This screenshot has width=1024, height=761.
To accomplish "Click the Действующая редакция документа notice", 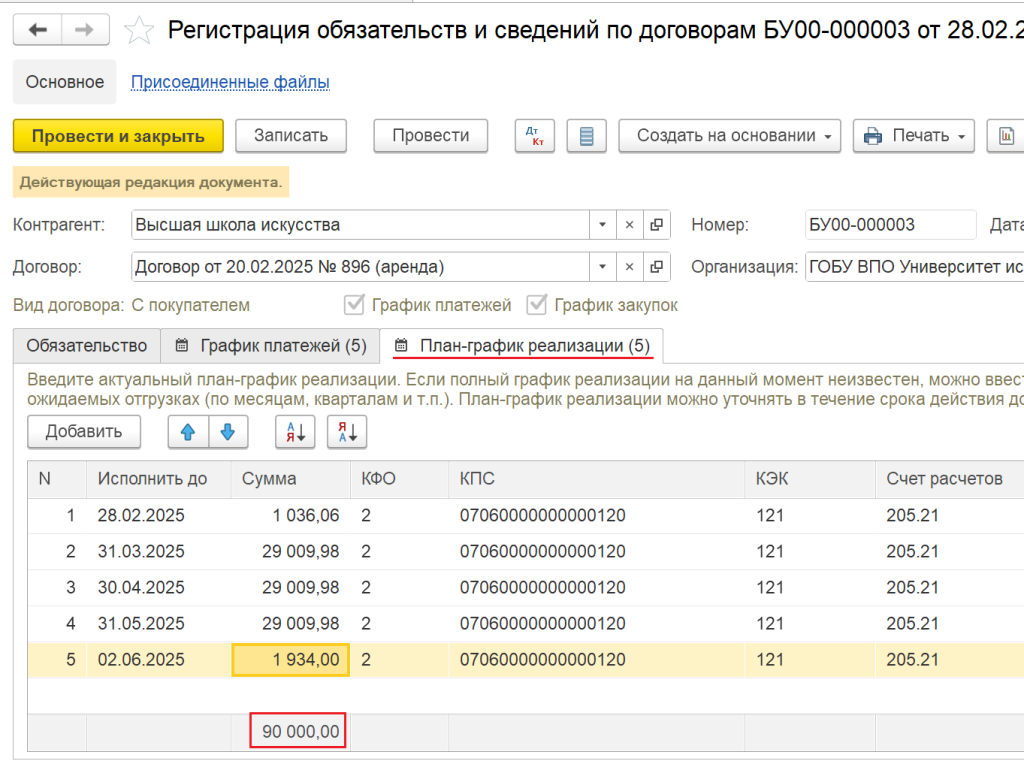I will pyautogui.click(x=151, y=182).
